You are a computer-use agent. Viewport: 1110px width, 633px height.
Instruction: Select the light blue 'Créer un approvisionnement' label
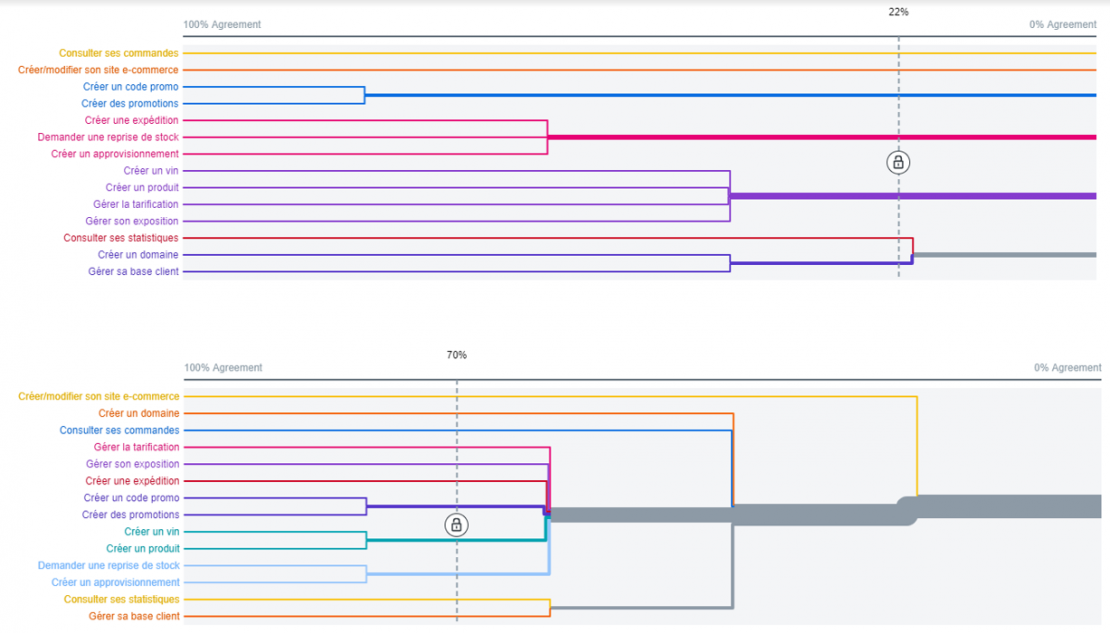point(115,582)
